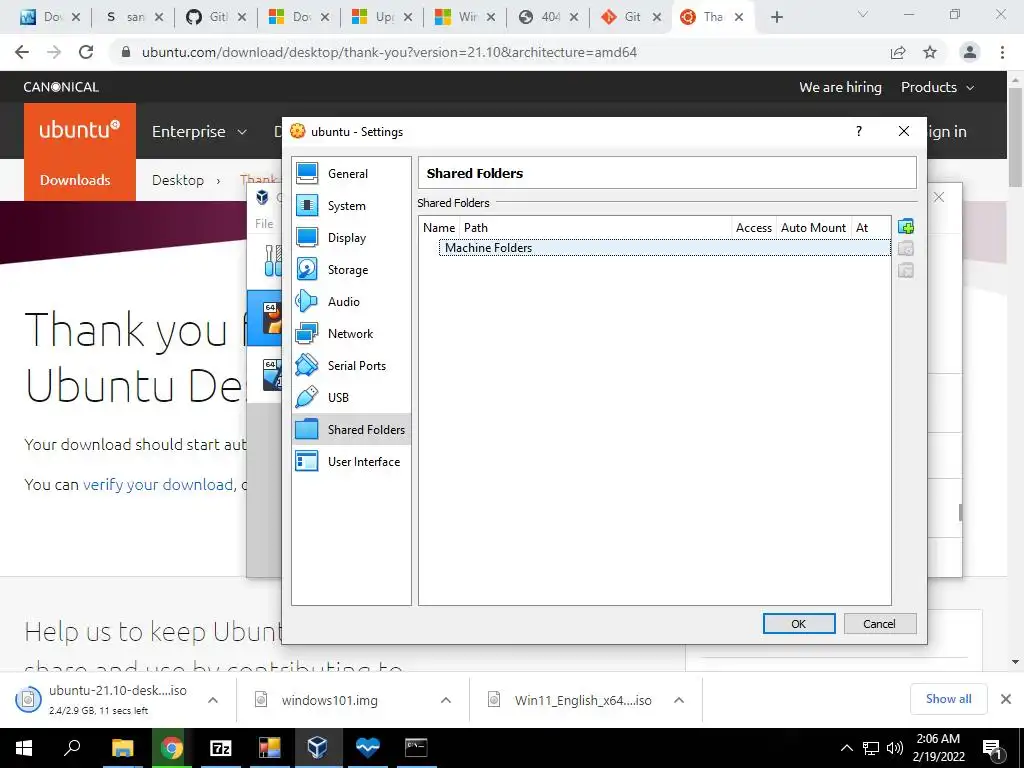This screenshot has height=768, width=1024.
Task: Click We are hiring link
Action: (x=840, y=87)
